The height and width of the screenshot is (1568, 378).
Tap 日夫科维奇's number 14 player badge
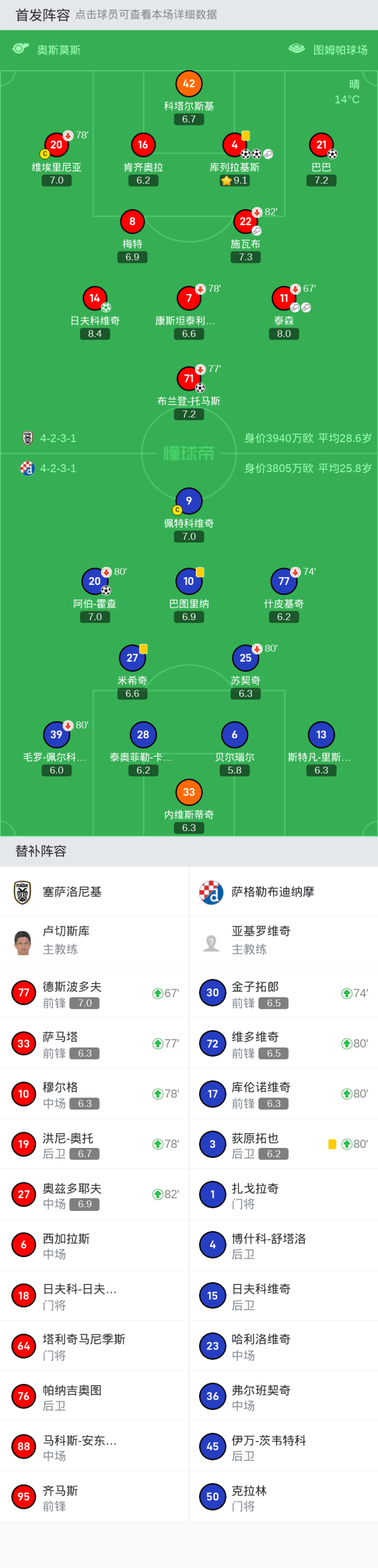(x=94, y=298)
